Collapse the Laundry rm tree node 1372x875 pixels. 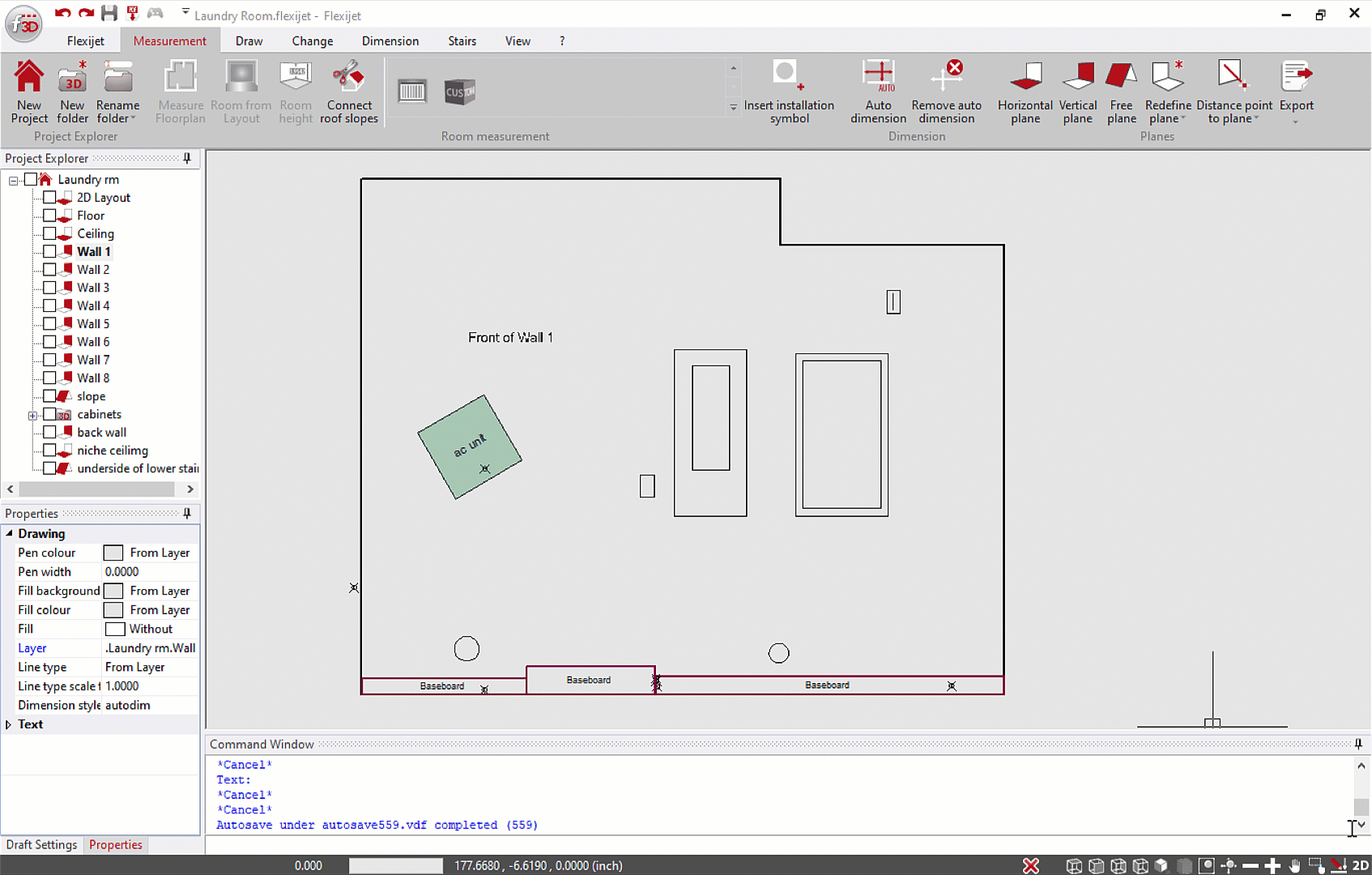click(x=14, y=180)
